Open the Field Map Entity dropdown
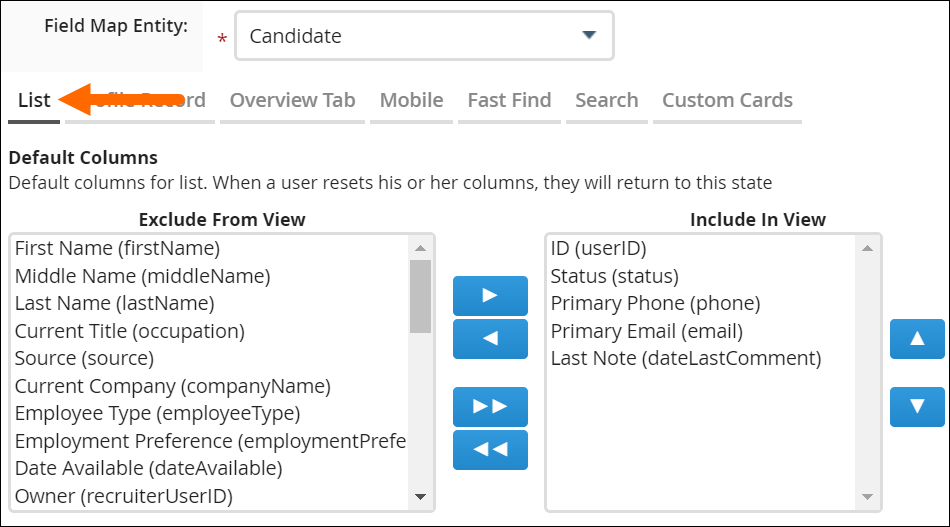Image resolution: width=950 pixels, height=527 pixels. click(424, 36)
